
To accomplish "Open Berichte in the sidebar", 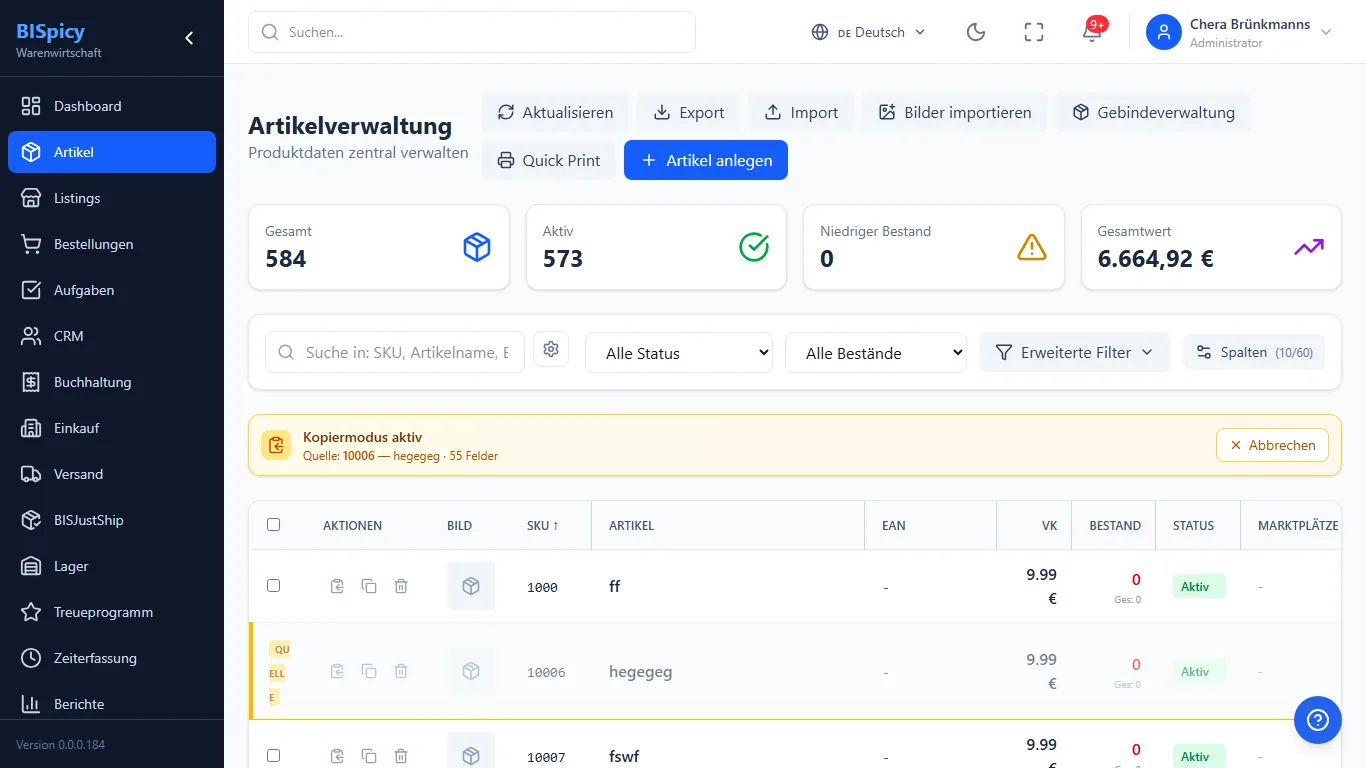I will click(112, 704).
